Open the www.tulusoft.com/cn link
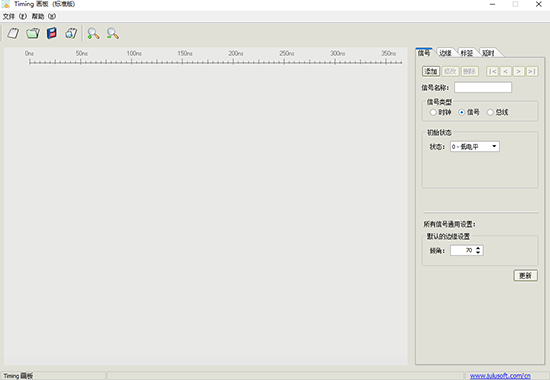This screenshot has height=380, width=550. click(x=500, y=376)
